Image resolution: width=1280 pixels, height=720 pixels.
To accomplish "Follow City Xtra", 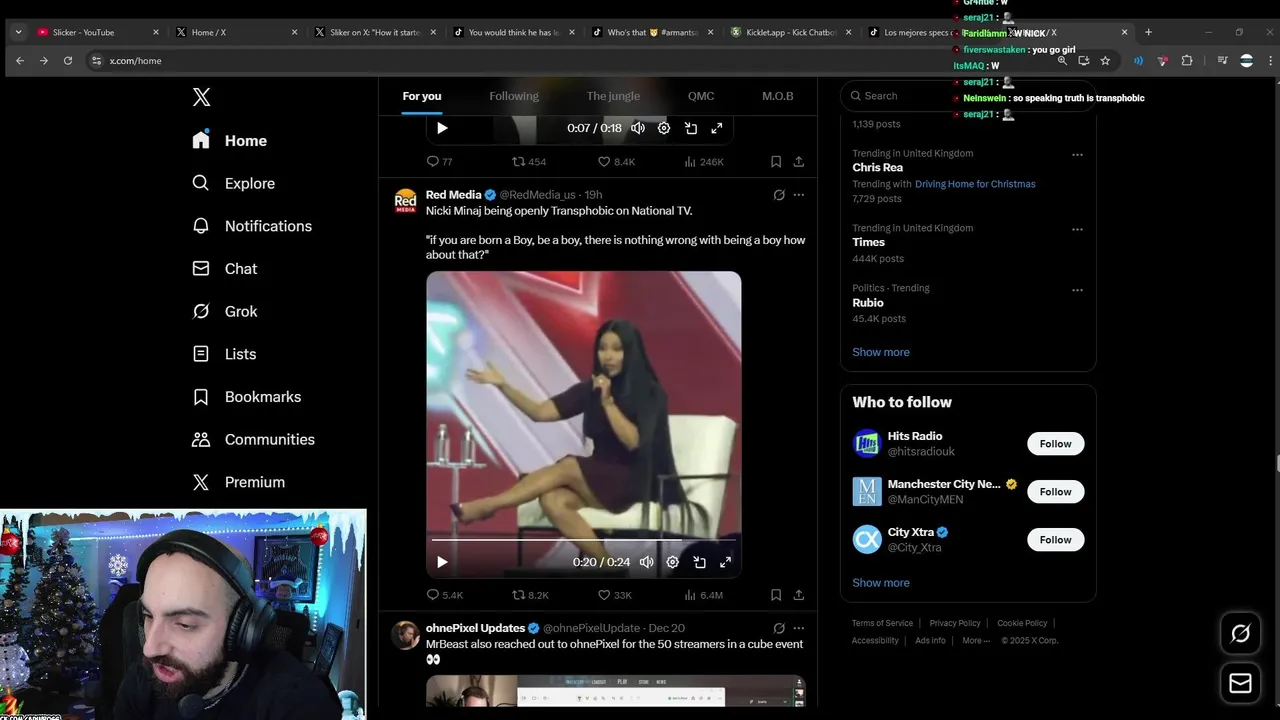I will (1055, 540).
